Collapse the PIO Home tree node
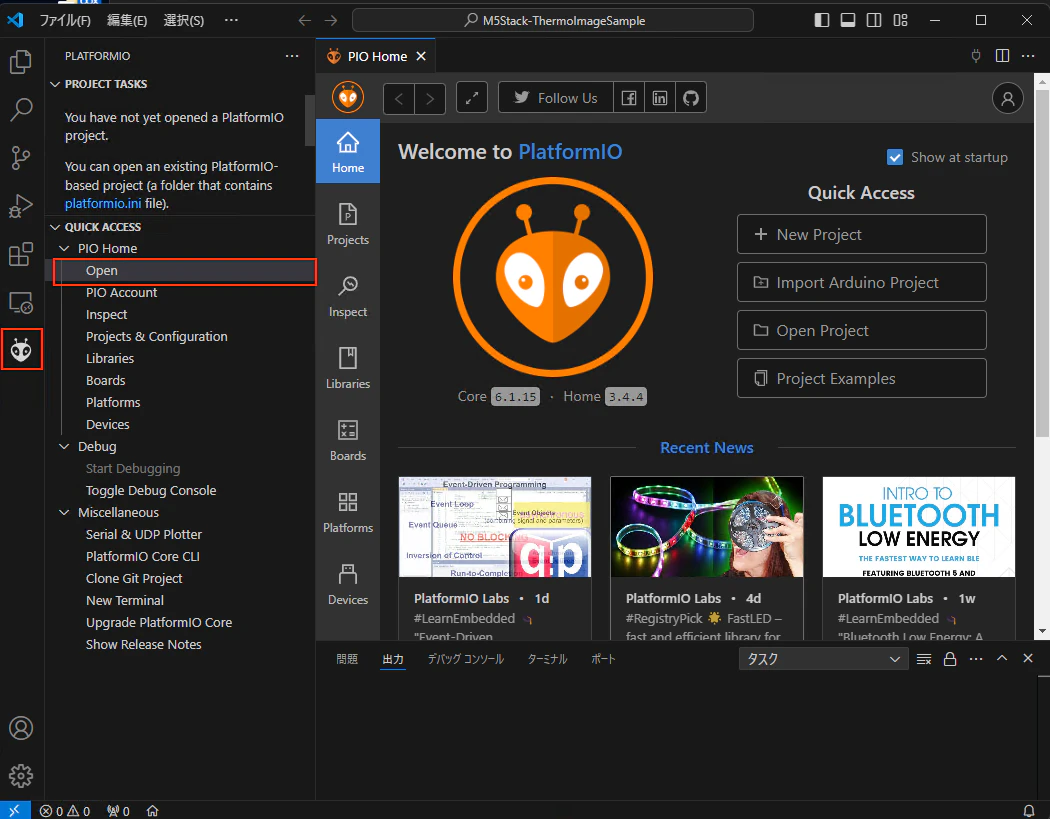Screen dimensions: 1050x819 tap(64, 248)
